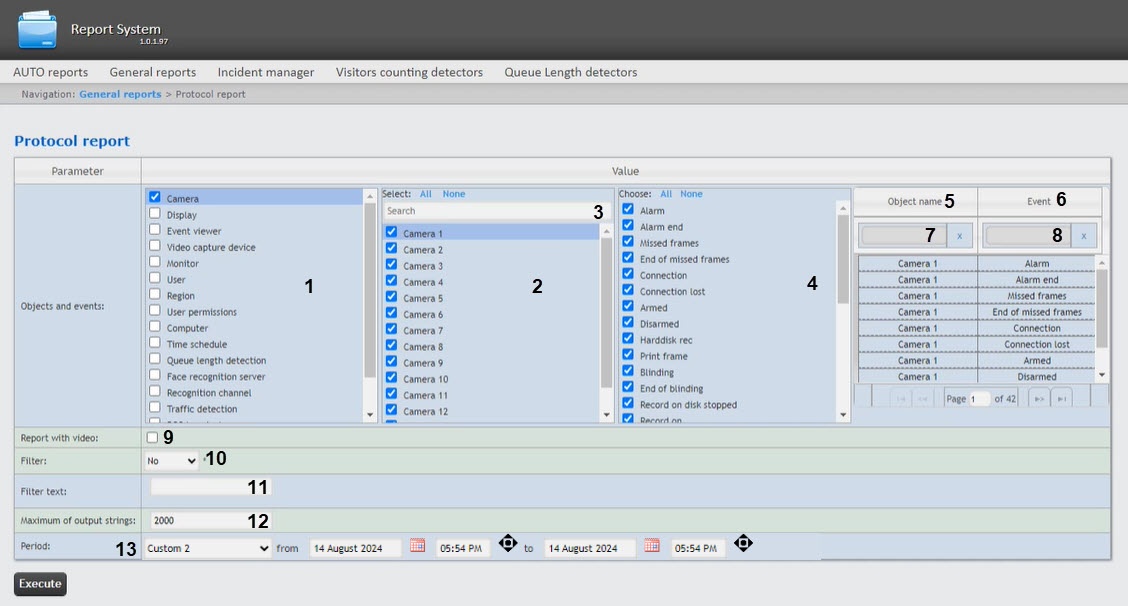Open the calendar picker for the to date
Viewport: 1128px width, 606px height.
coord(652,546)
